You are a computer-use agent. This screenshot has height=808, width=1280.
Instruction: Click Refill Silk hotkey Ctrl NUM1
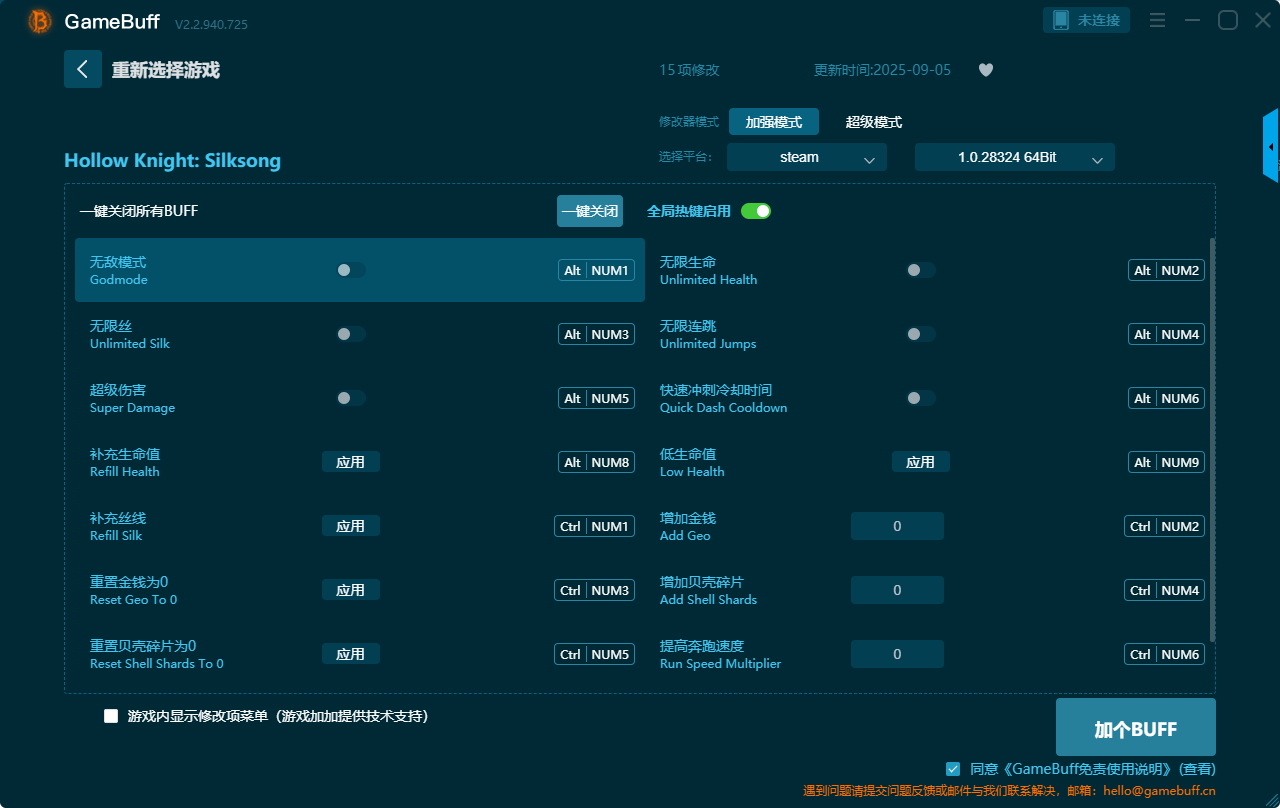tap(594, 526)
